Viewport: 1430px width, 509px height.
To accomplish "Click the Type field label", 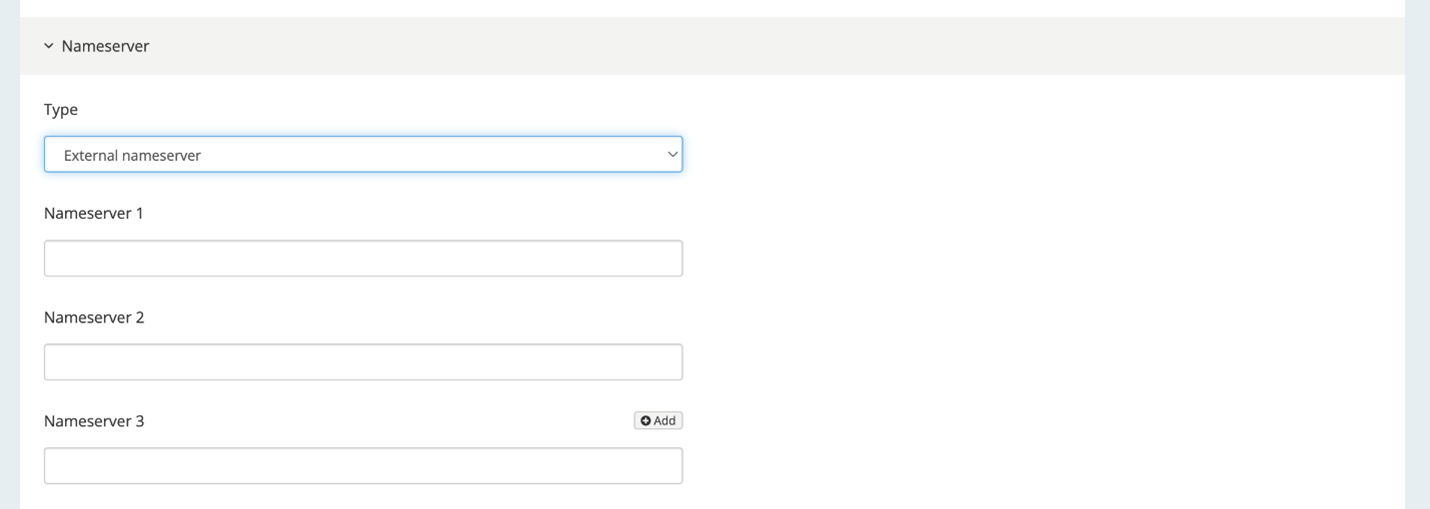I will [61, 110].
